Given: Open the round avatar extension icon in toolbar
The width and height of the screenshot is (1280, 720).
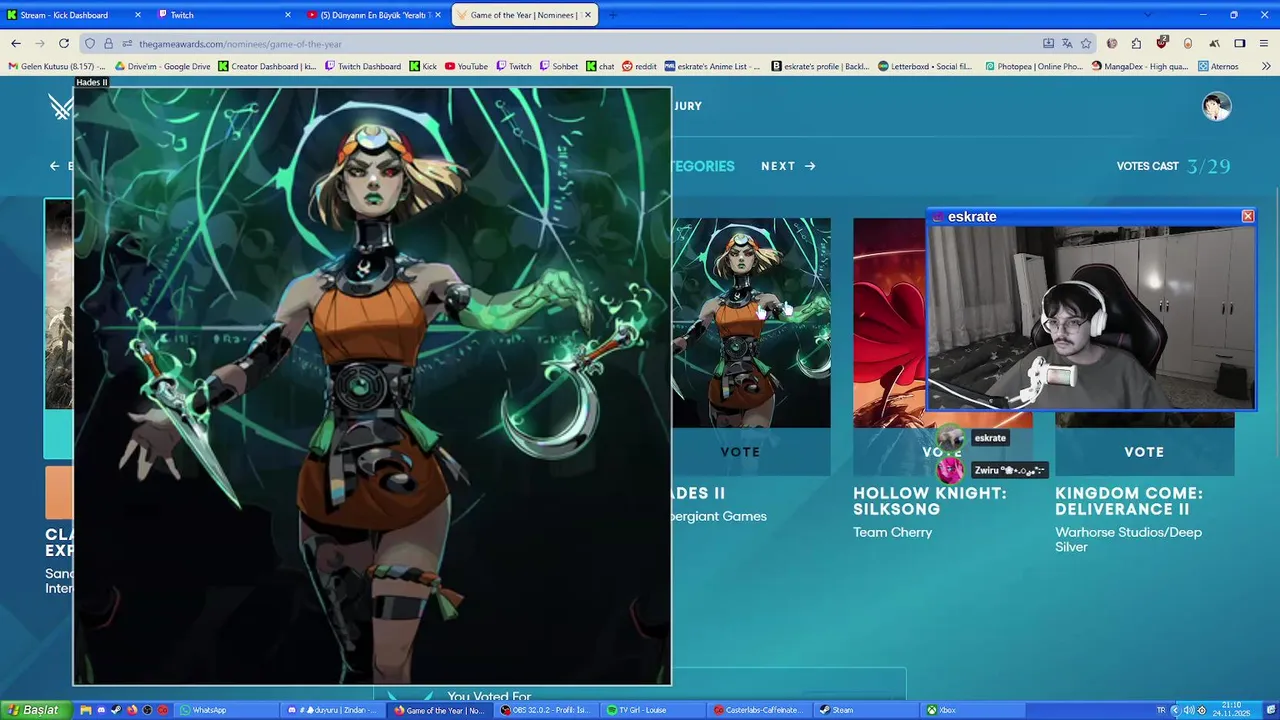Looking at the screenshot, I should click(x=1112, y=44).
